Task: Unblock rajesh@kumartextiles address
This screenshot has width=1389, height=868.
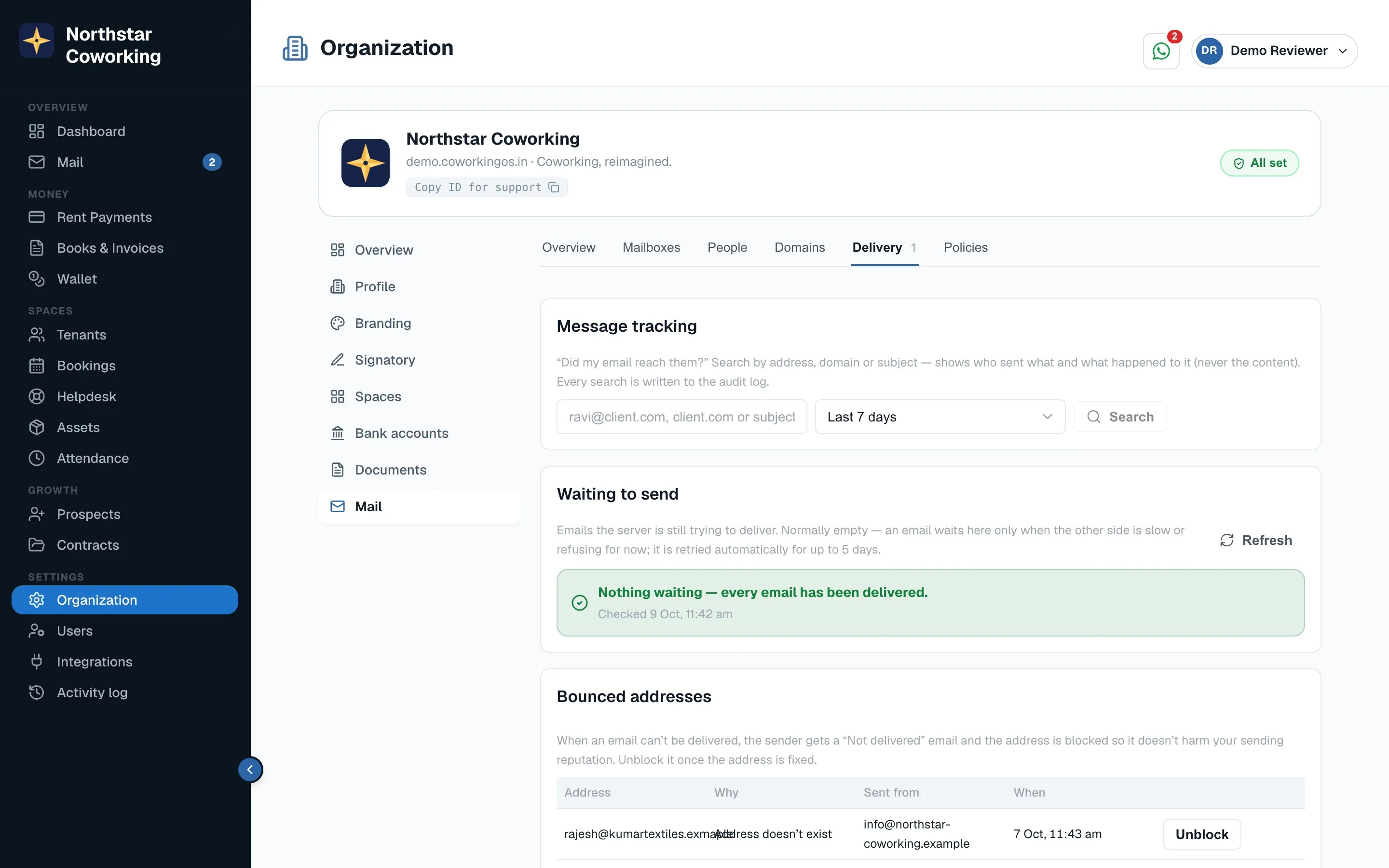Action: [x=1202, y=834]
